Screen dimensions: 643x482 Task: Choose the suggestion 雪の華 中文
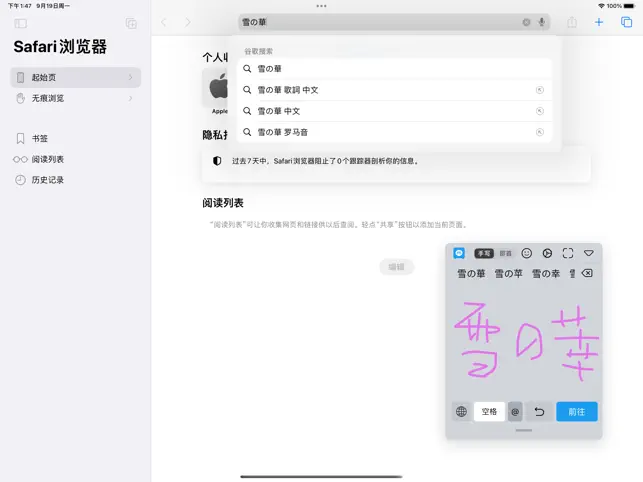(394, 111)
